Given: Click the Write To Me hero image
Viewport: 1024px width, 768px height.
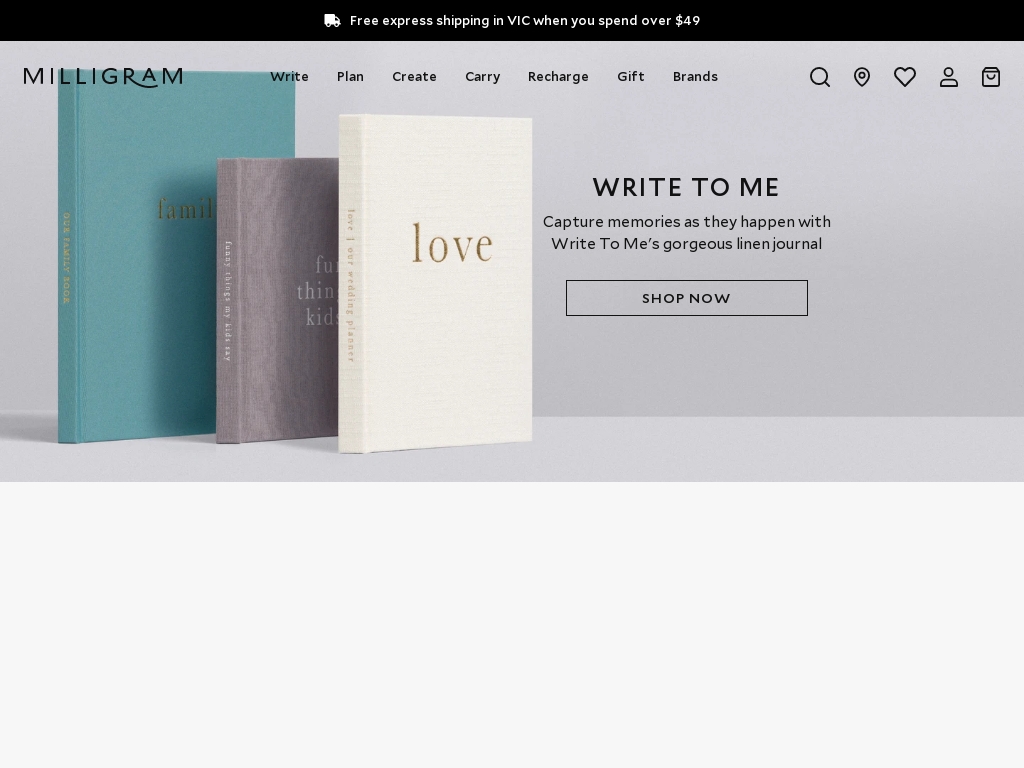Looking at the screenshot, I should click(x=300, y=280).
